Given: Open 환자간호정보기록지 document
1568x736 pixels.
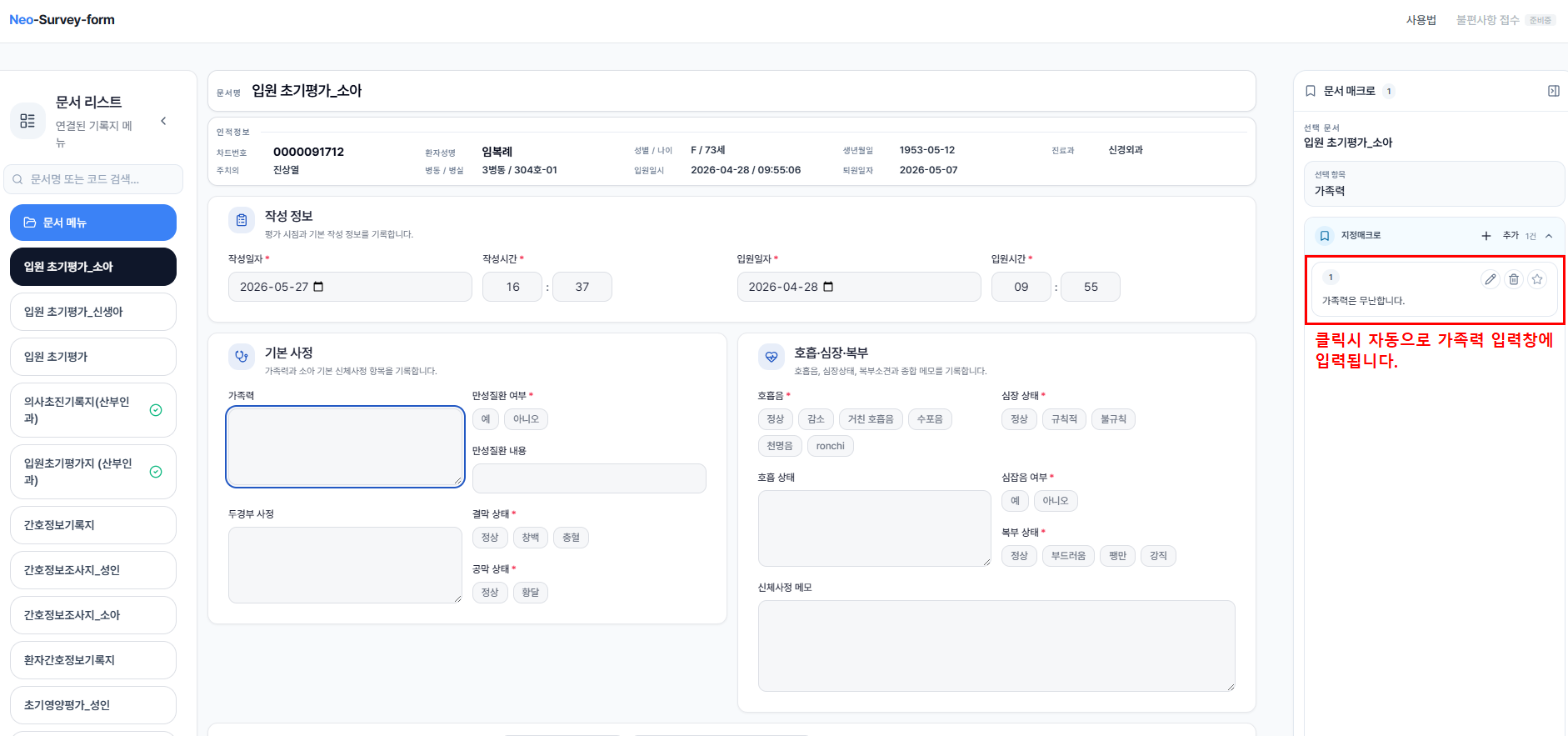Looking at the screenshot, I should point(93,660).
